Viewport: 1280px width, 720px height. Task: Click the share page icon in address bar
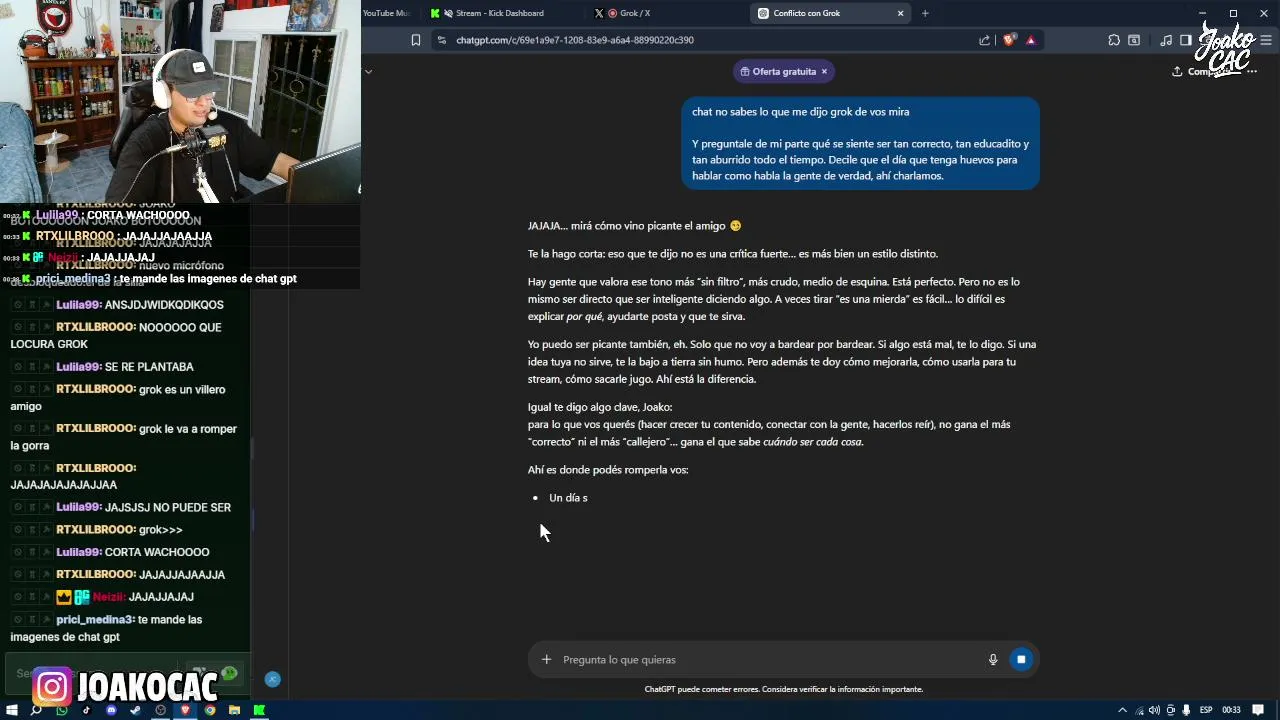click(x=985, y=40)
